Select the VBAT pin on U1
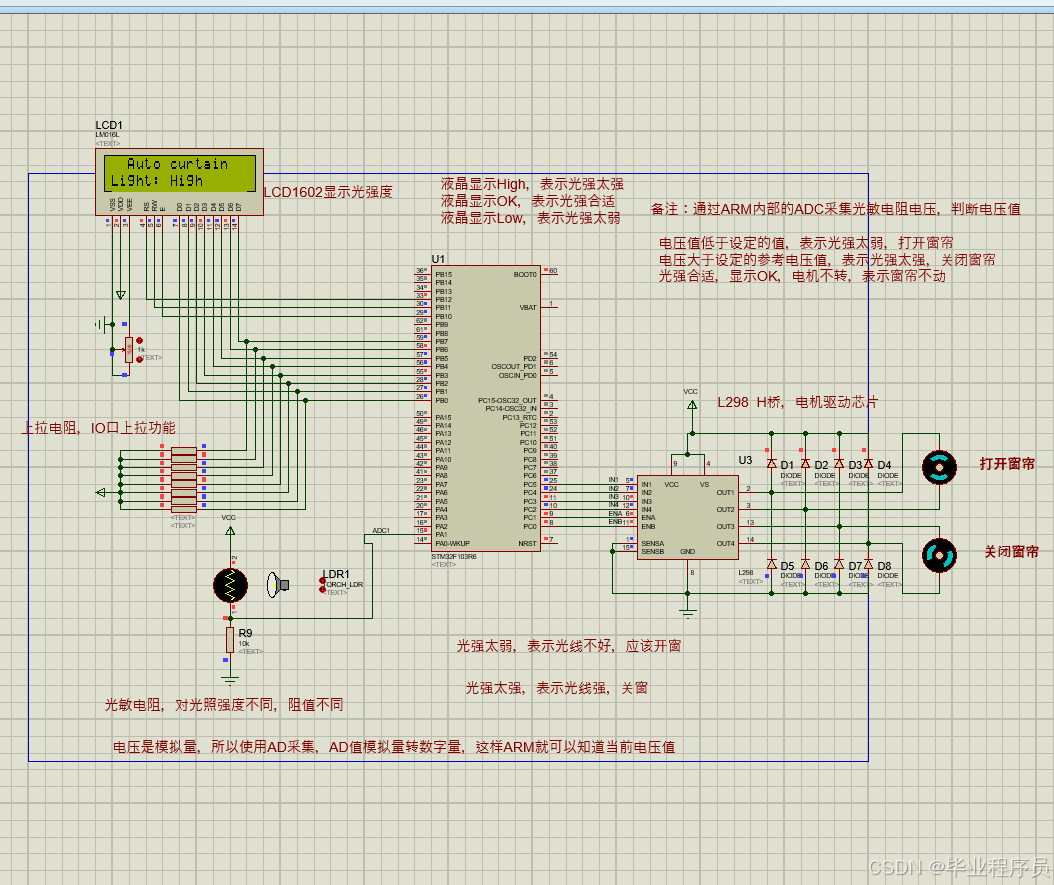Viewport: 1054px width, 885px height. tap(528, 308)
